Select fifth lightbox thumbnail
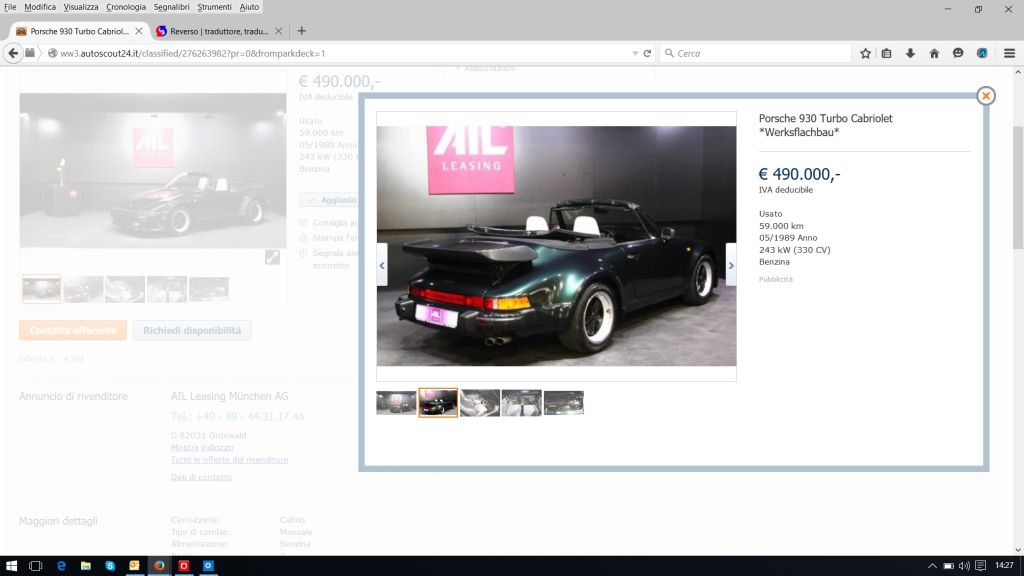Screen dimensions: 1024x576 (x=564, y=403)
